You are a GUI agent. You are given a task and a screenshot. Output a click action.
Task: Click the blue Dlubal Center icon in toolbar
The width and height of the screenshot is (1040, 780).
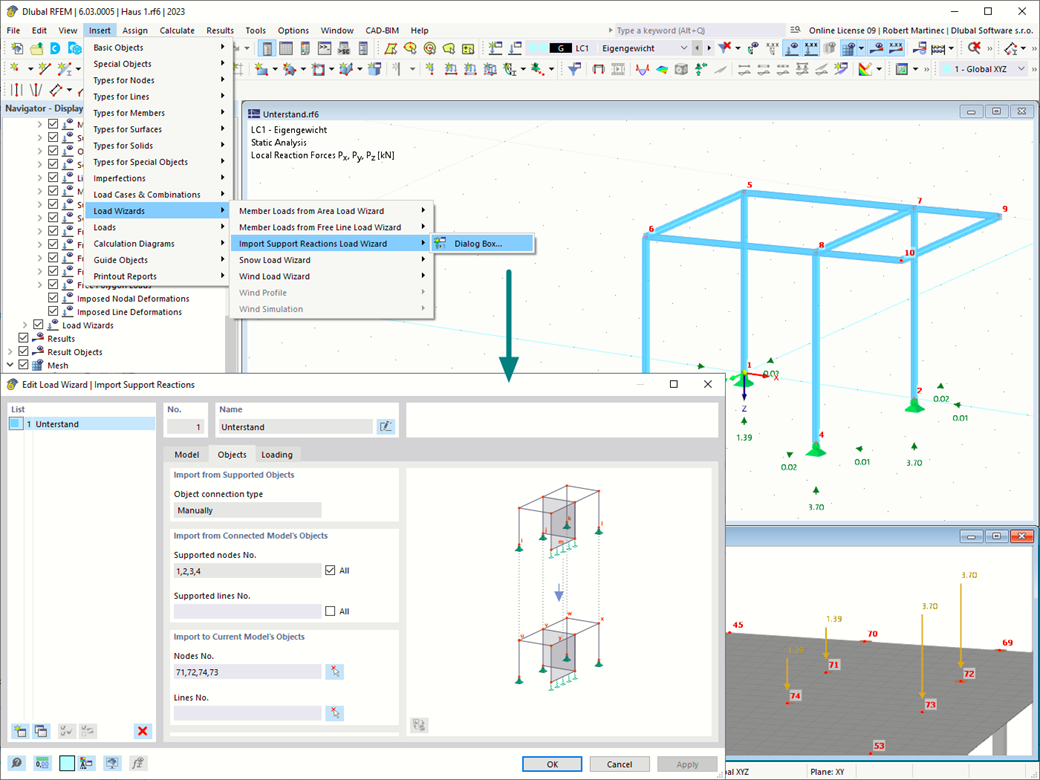55,48
